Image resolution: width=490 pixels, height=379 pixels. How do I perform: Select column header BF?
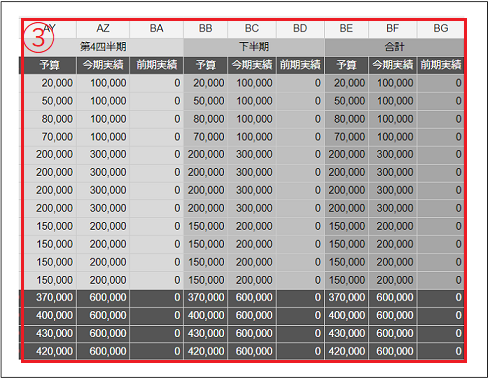393,29
